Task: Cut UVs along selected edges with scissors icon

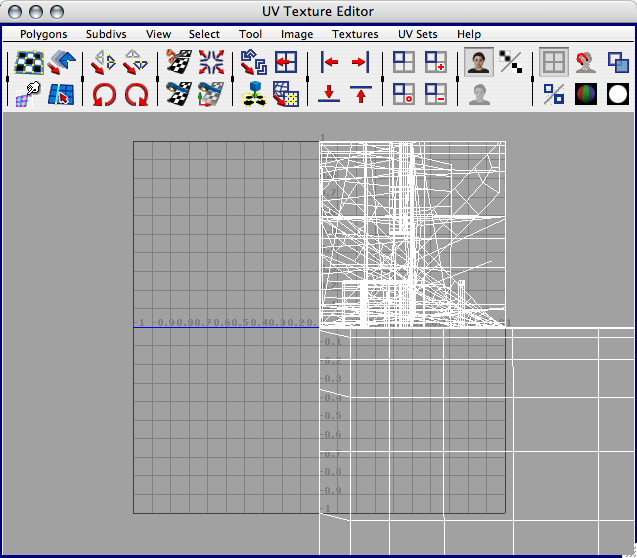Action: [179, 62]
